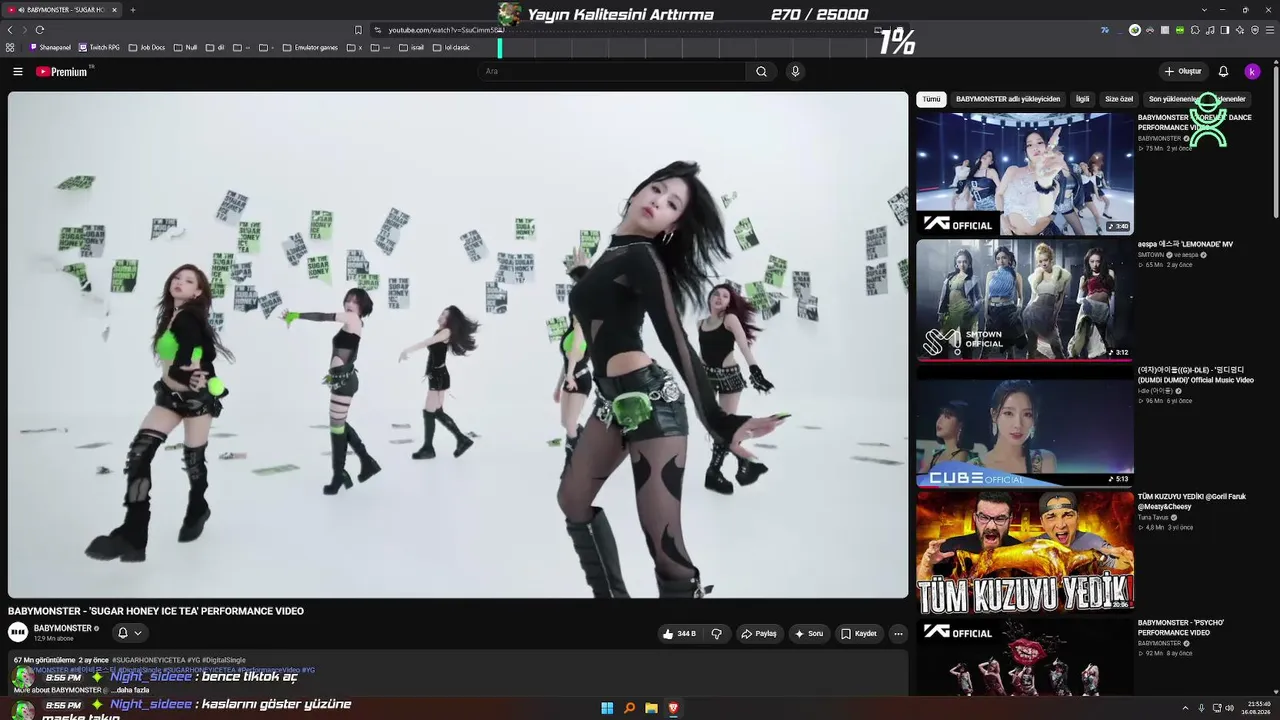Viewport: 1280px width, 720px height.
Task: Click the #SUGARHONEYICETEA hashtag
Action: [x=148, y=660]
